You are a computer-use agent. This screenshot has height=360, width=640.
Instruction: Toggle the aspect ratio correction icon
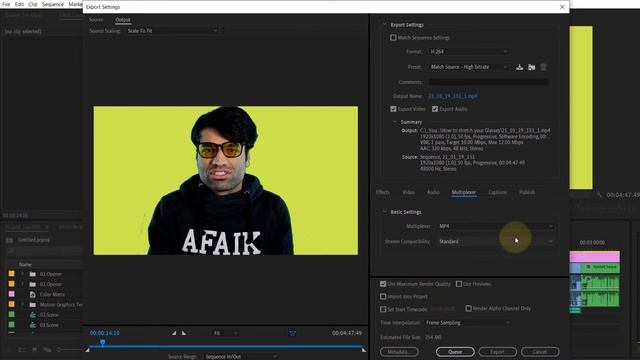coord(293,333)
